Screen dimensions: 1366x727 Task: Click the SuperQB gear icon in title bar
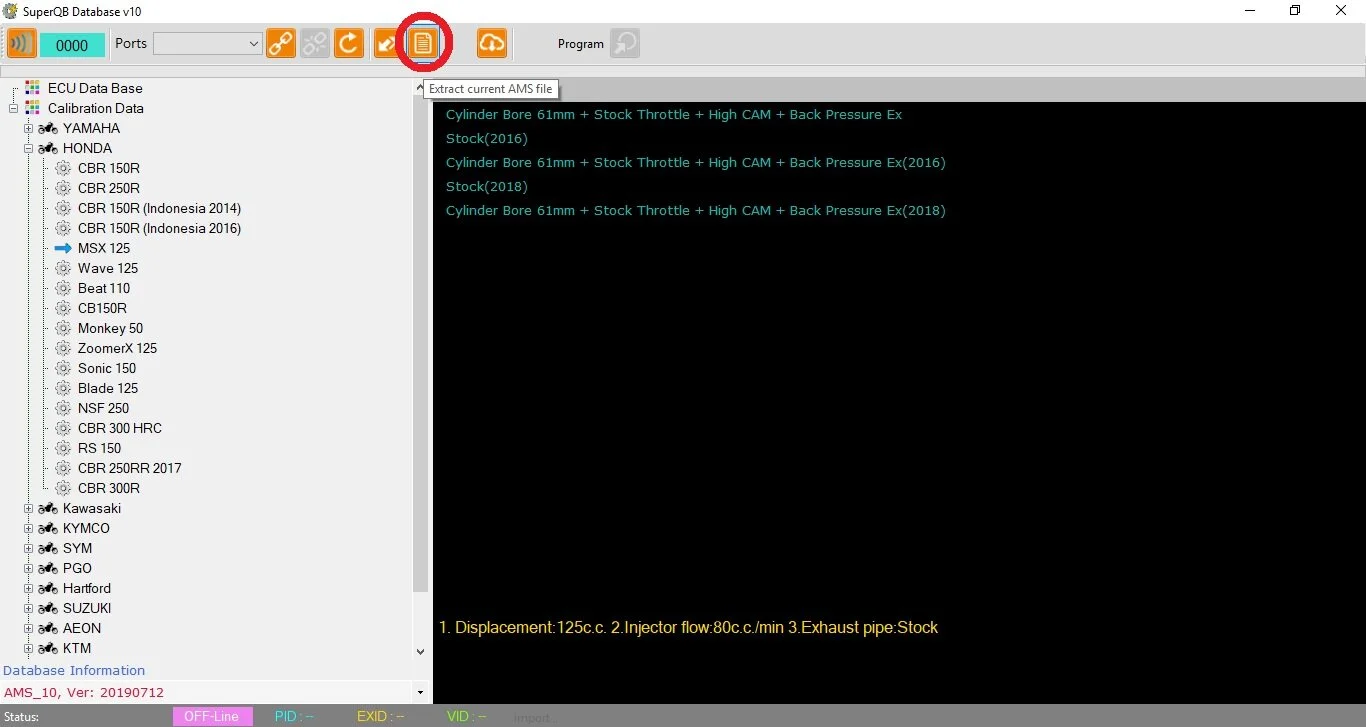(x=10, y=10)
